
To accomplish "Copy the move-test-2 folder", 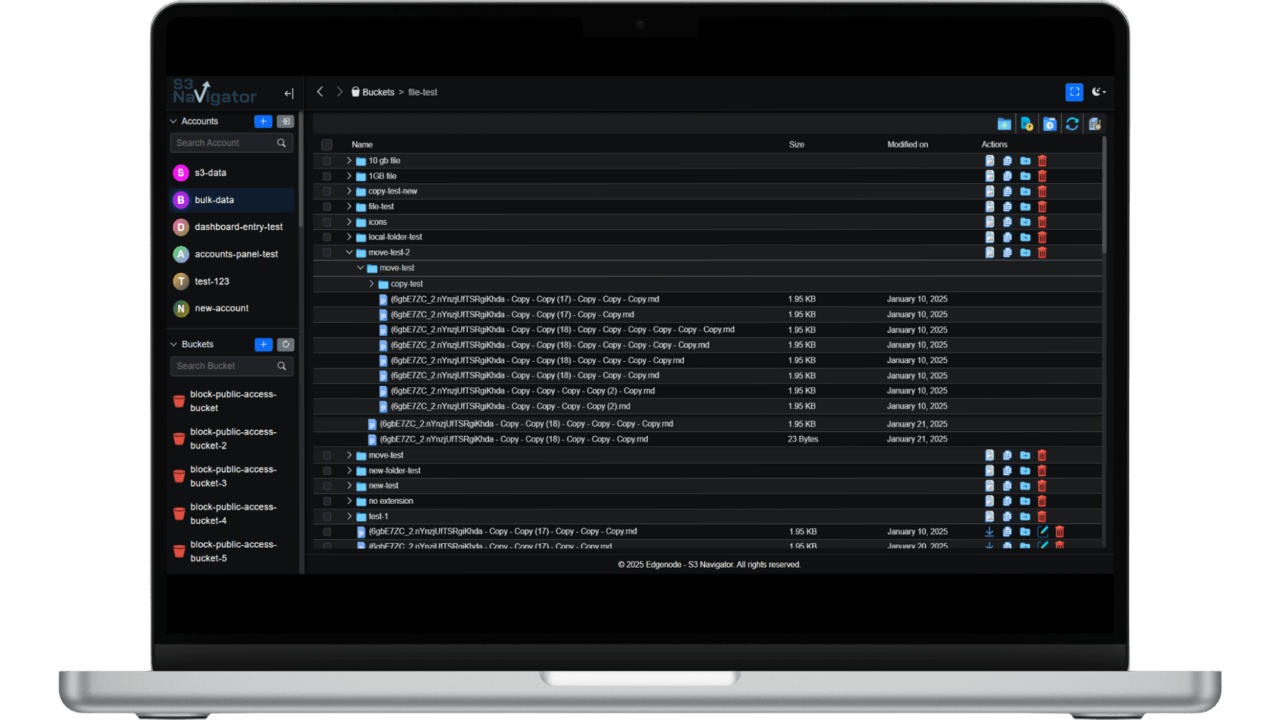I will coord(1007,253).
